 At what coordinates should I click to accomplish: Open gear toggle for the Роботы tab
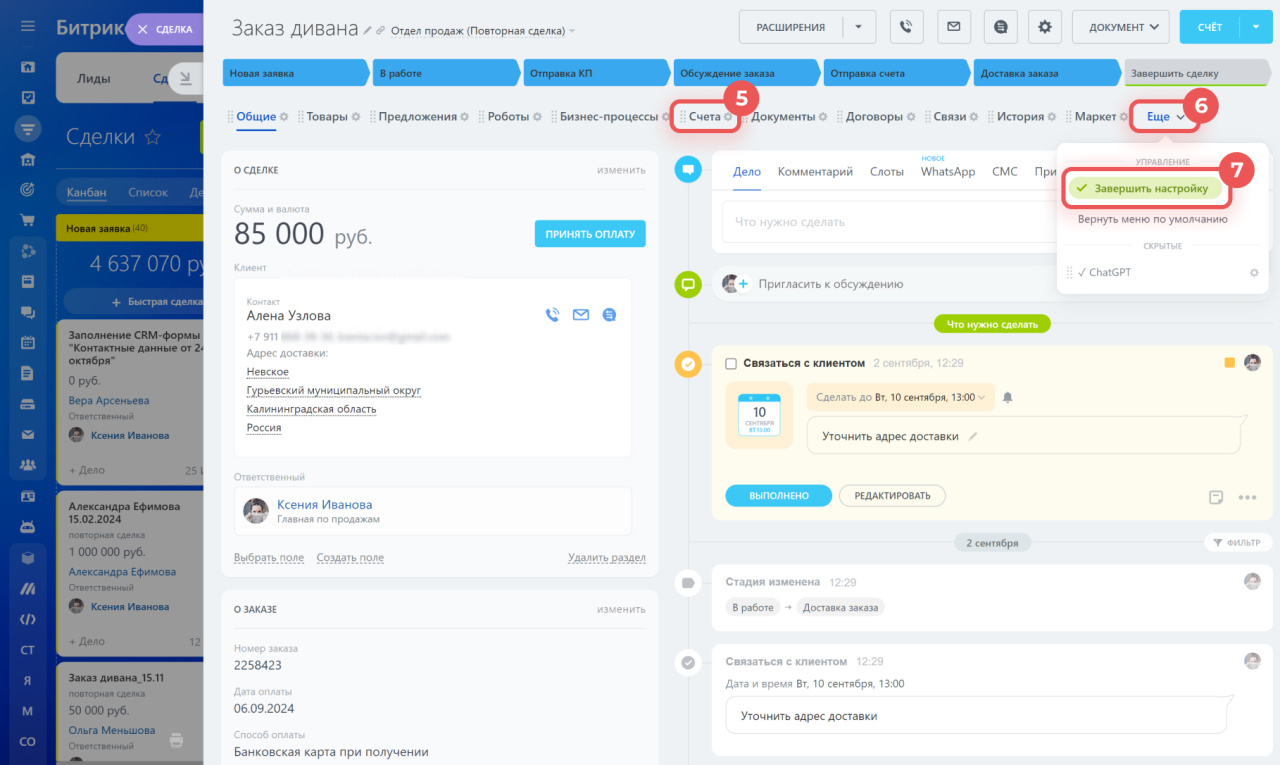pyautogui.click(x=536, y=117)
